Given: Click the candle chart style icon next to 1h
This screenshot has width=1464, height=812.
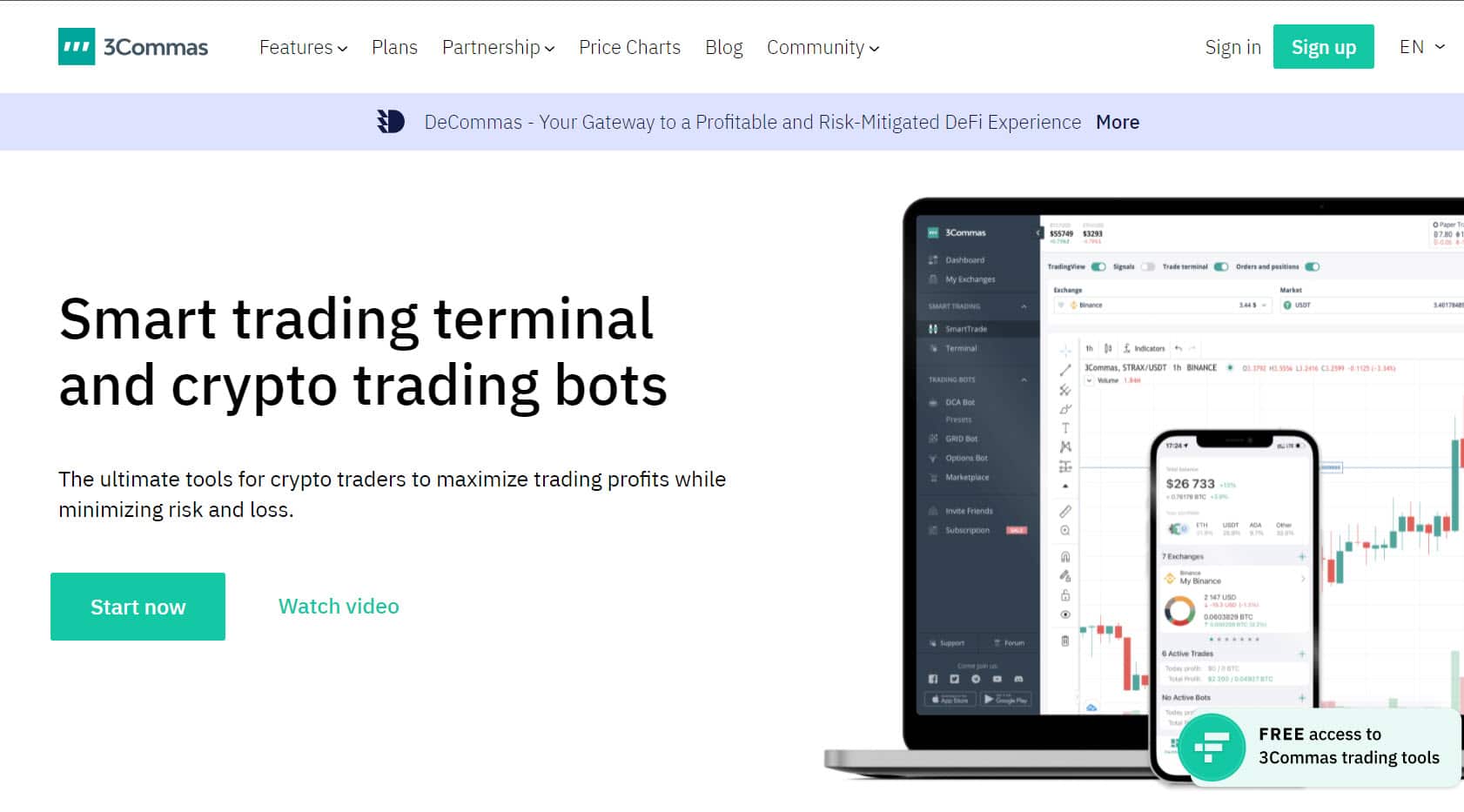Looking at the screenshot, I should pos(1108,348).
